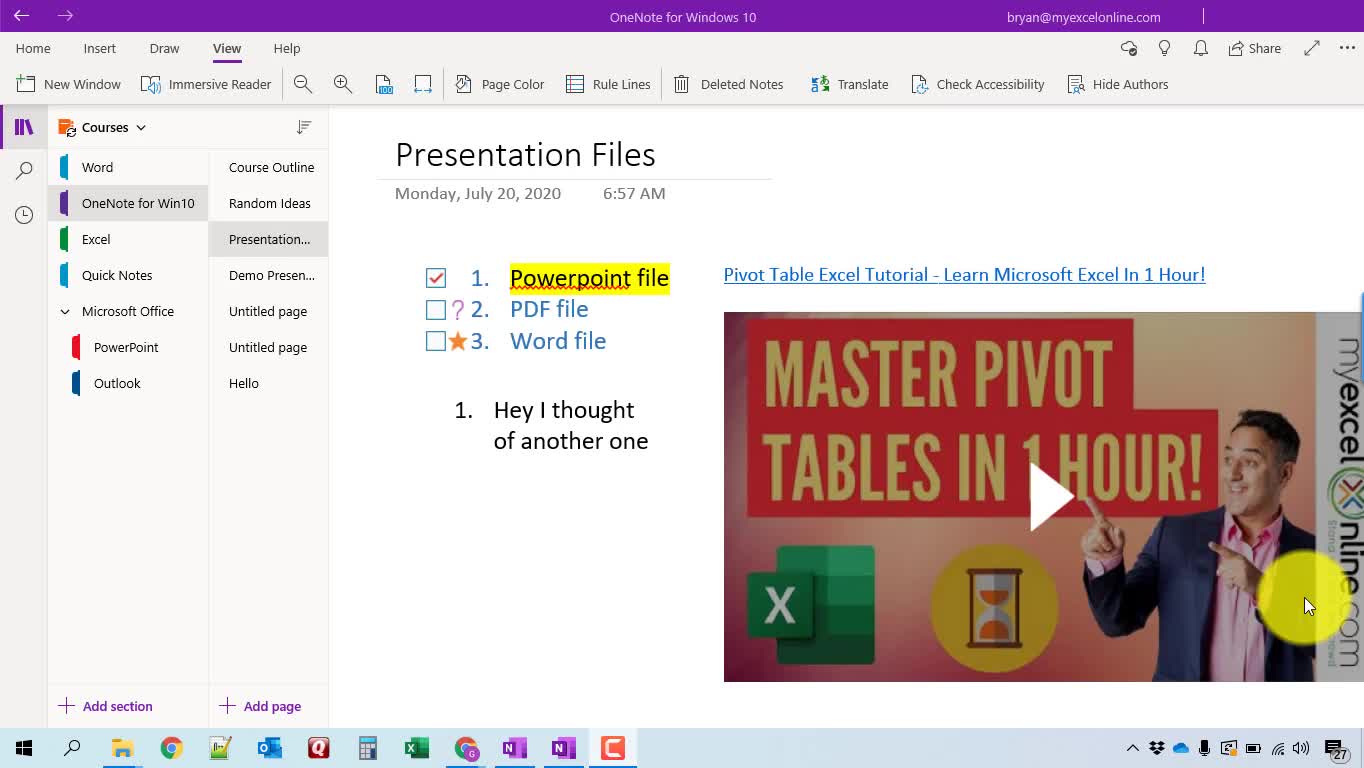Uncheck the Powerpoint file to-do checkbox
Viewport: 1364px width, 768px height.
coord(435,278)
